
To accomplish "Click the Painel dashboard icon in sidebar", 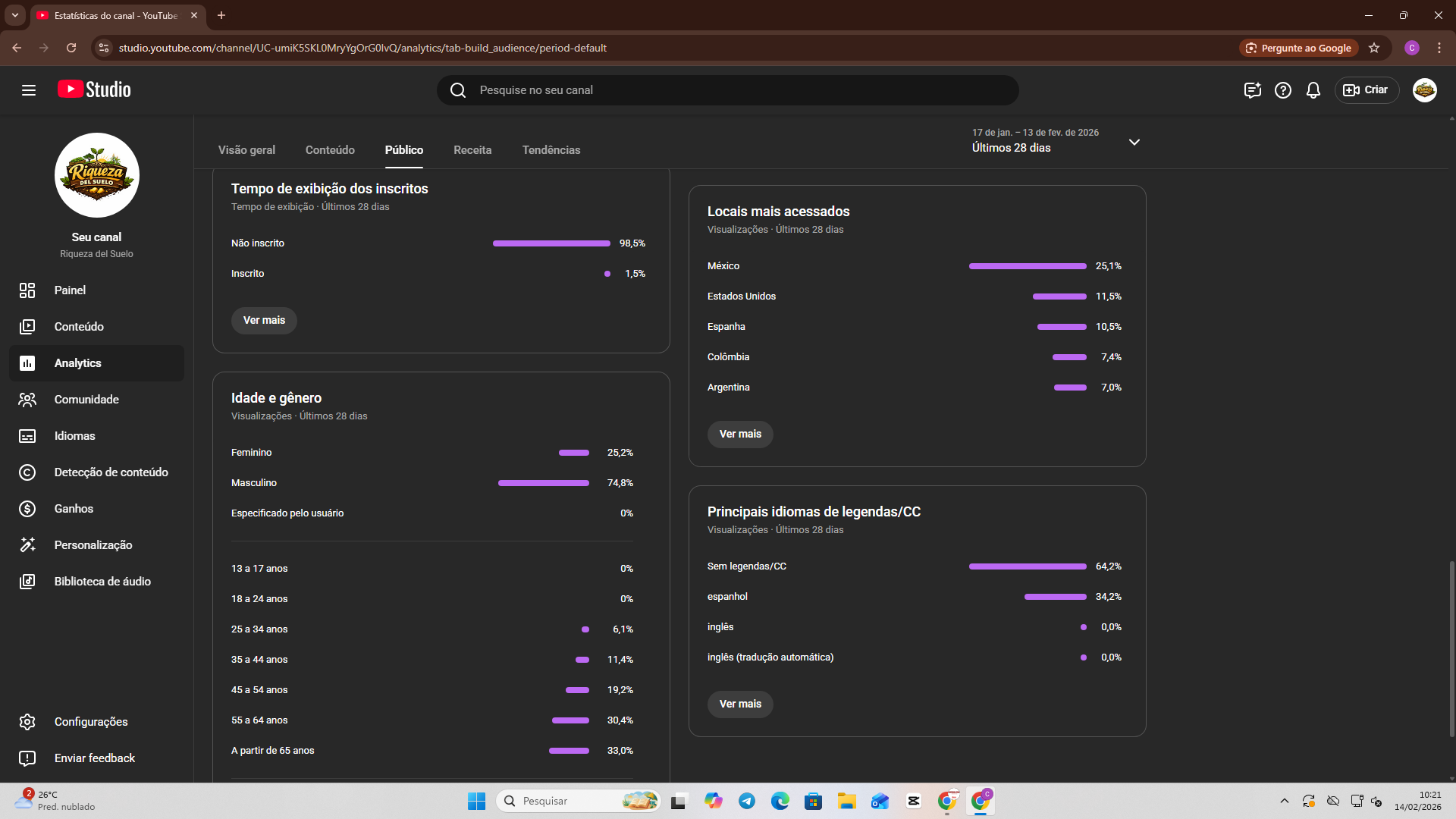I will (27, 290).
